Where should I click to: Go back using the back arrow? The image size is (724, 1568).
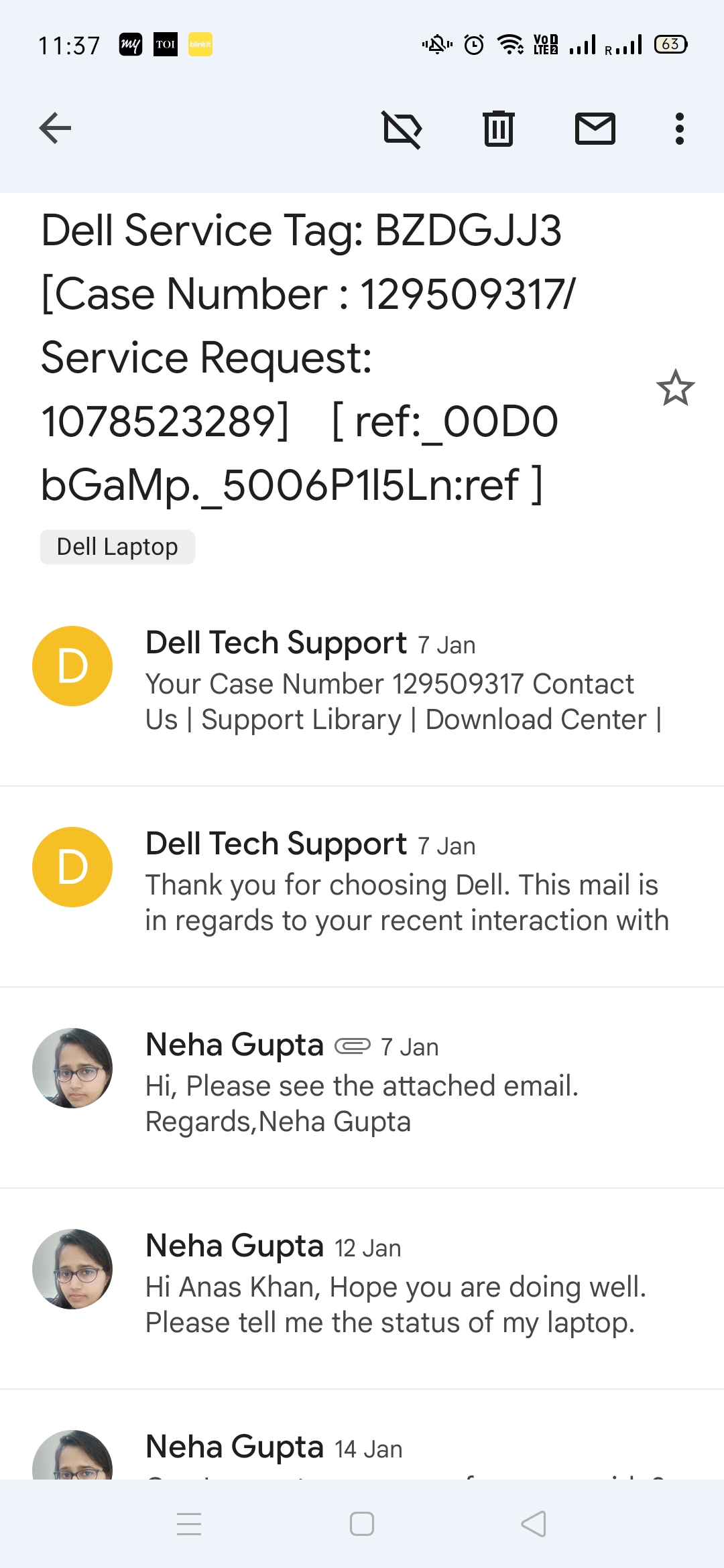55,128
